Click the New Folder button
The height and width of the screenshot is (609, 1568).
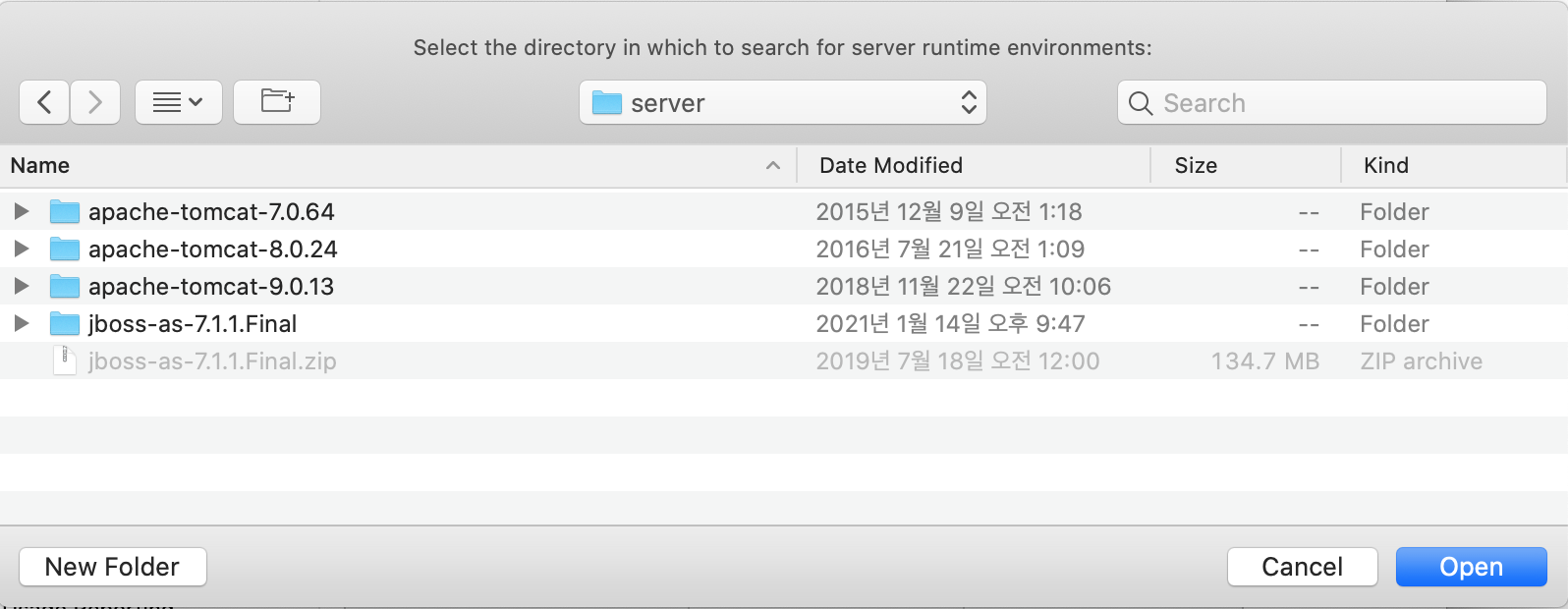tap(113, 567)
